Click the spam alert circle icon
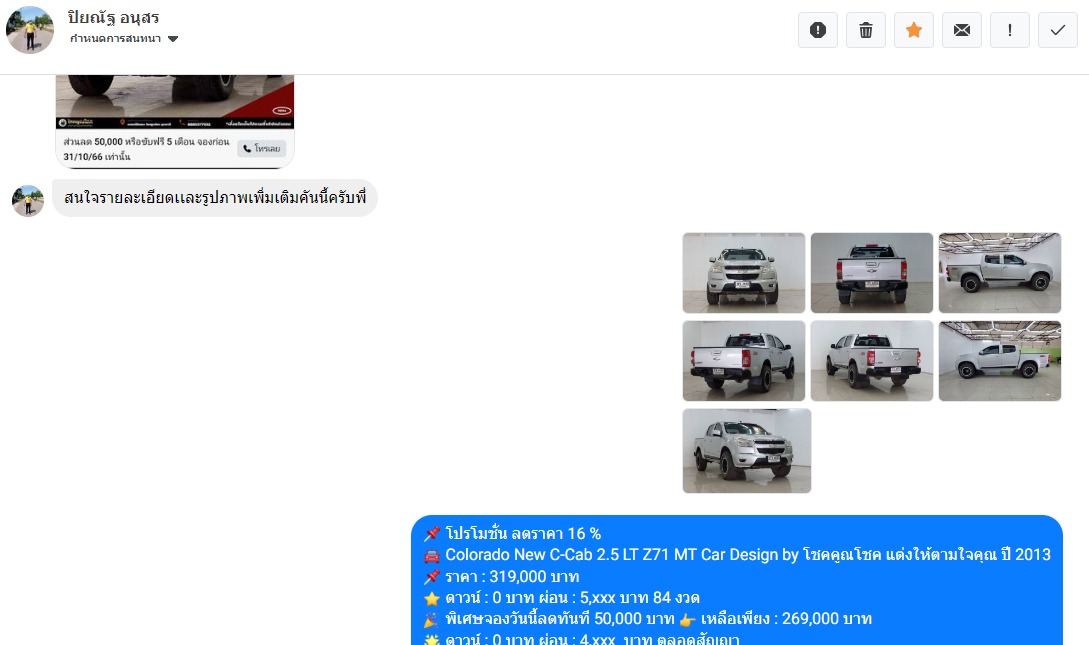1089x645 pixels. (x=817, y=30)
